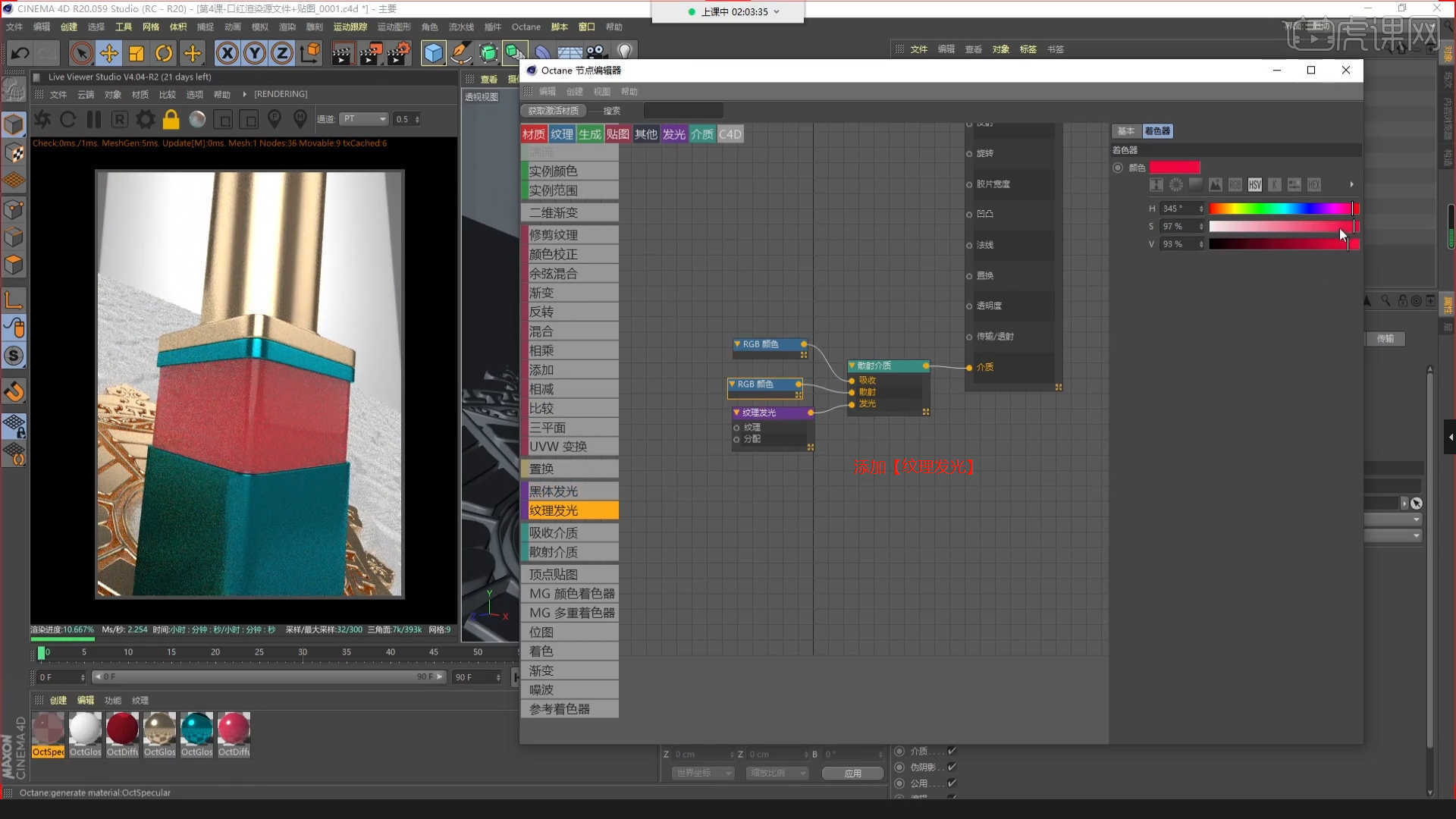Viewport: 1456px width, 819px height.
Task: Click on the H hue slider
Action: pyautogui.click(x=1283, y=209)
